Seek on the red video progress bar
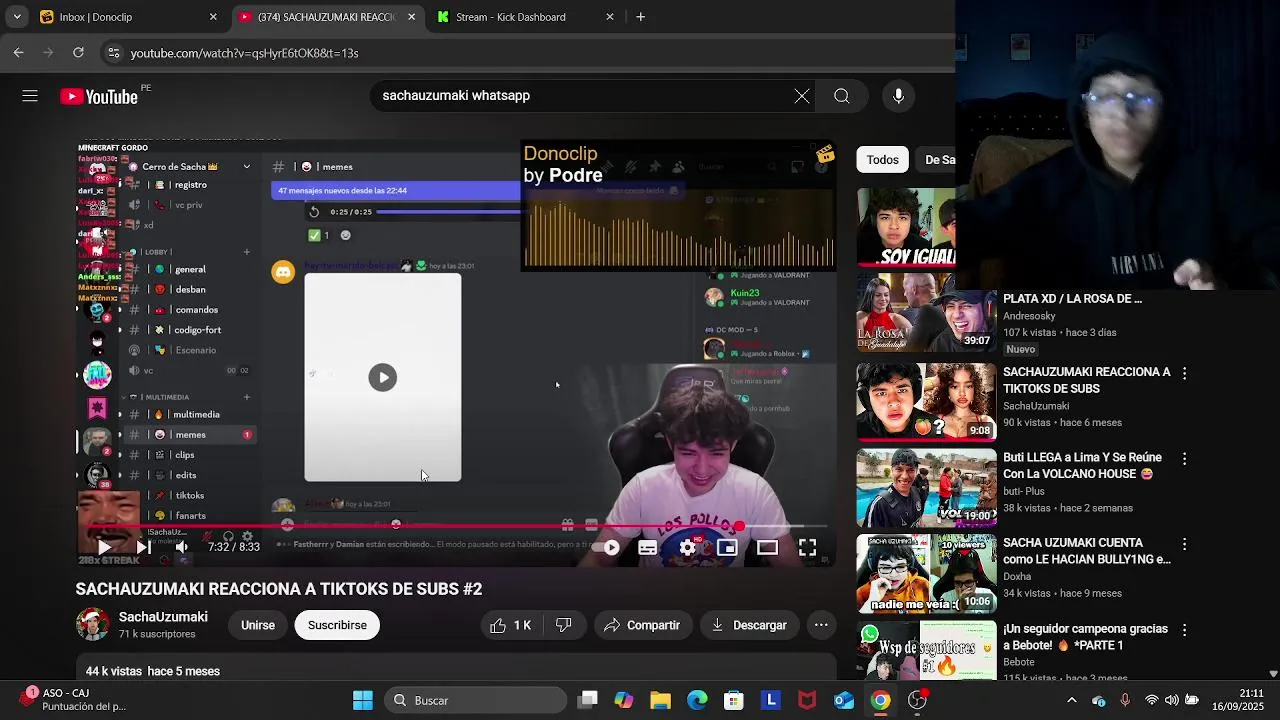Screen dimensions: 1280x720 tap(457, 526)
